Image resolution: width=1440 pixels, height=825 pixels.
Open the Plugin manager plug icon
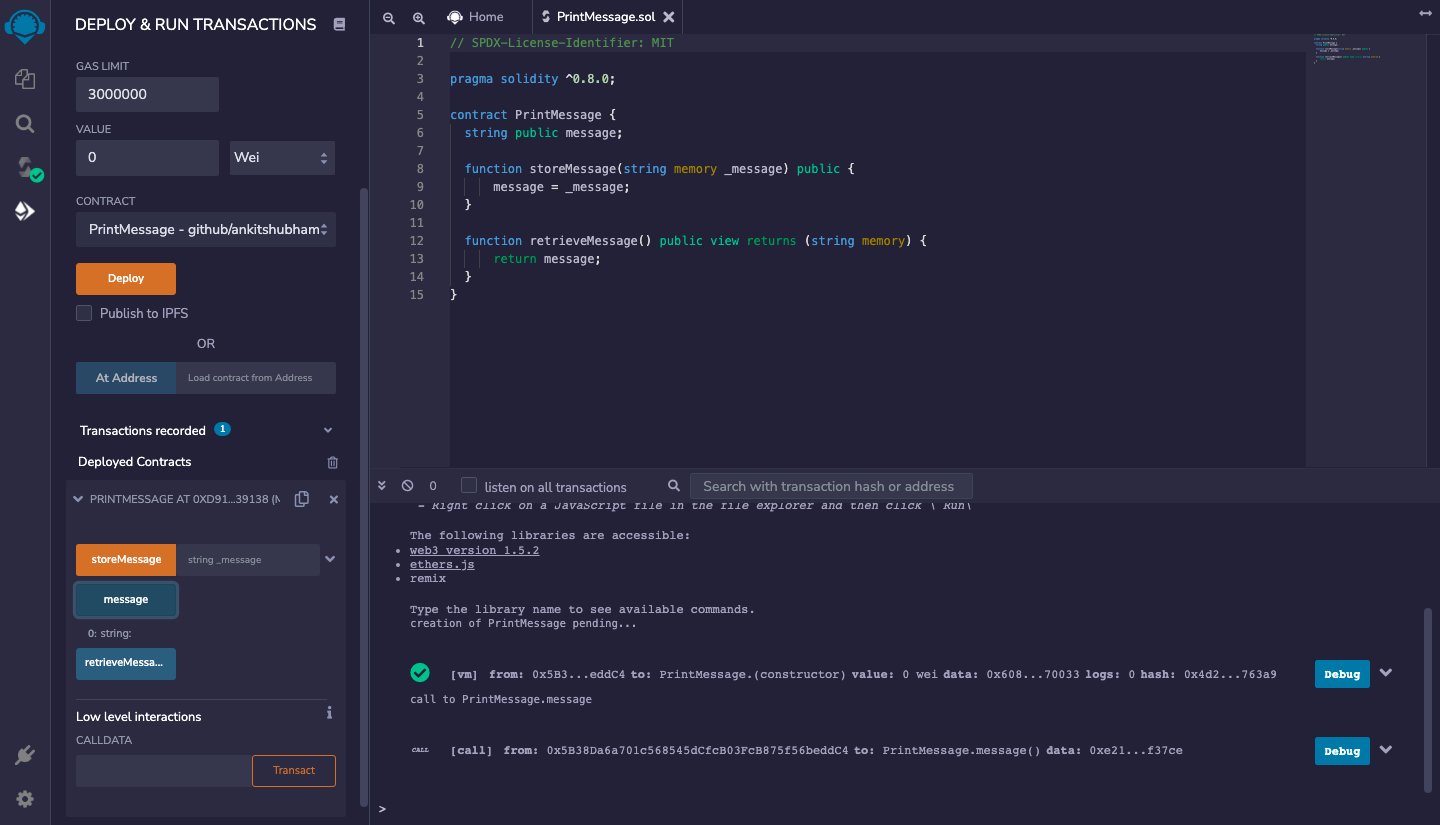(x=25, y=756)
